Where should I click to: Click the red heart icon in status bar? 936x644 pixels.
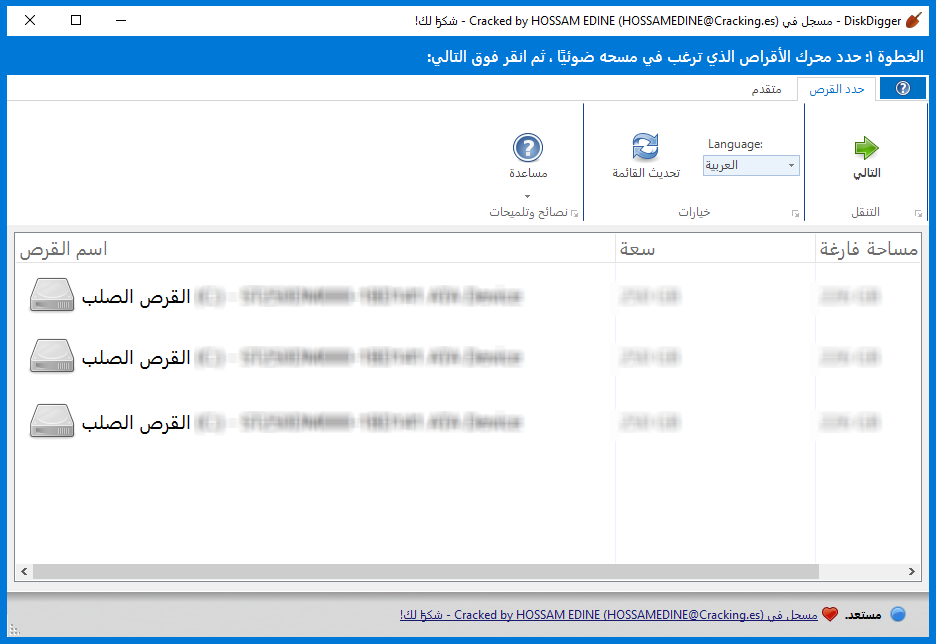pos(830,614)
